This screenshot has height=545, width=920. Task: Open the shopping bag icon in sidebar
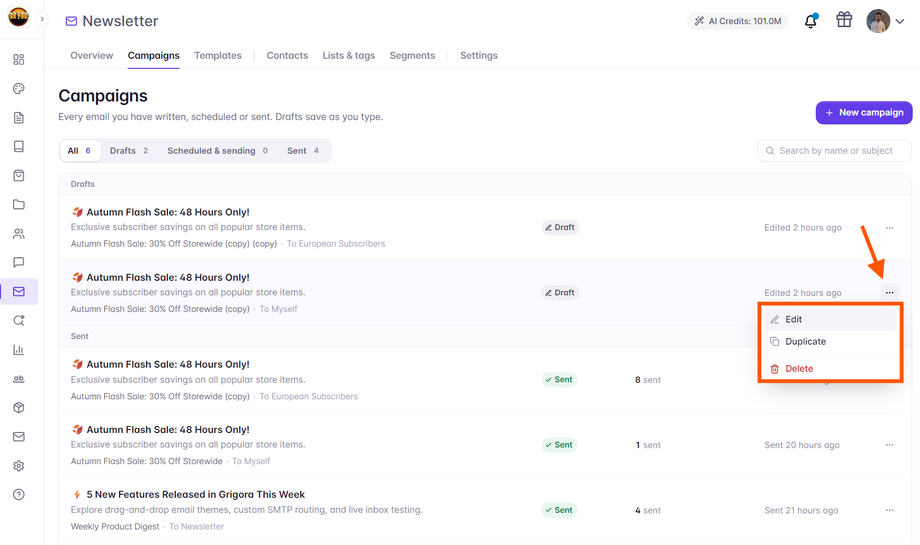click(19, 175)
